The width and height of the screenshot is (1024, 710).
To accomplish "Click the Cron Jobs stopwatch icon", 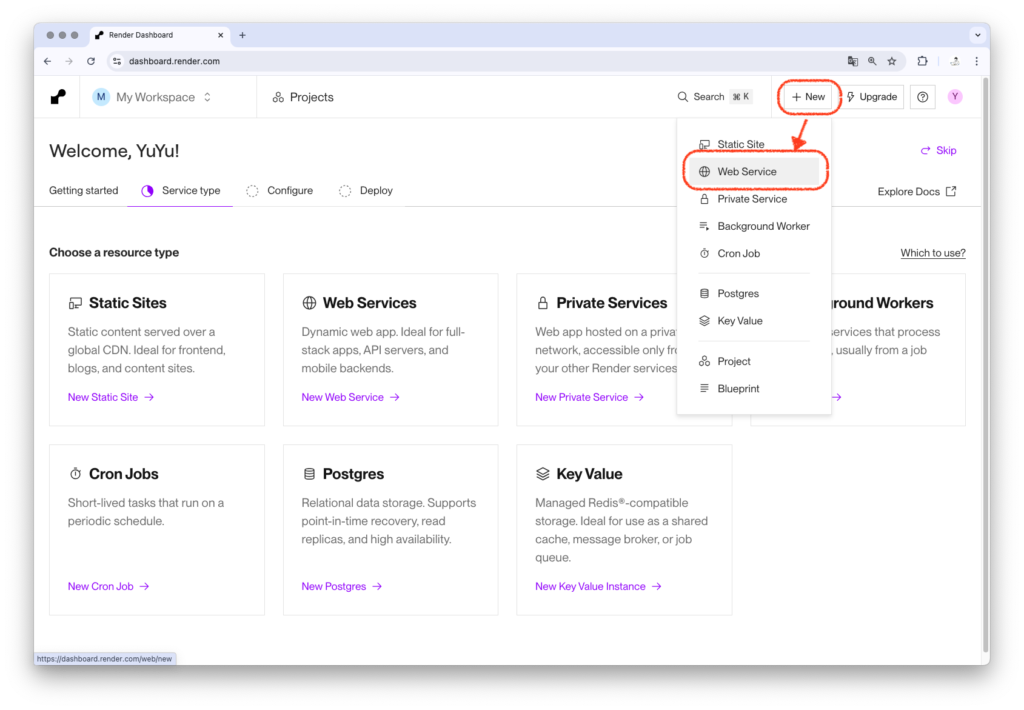I will (75, 474).
